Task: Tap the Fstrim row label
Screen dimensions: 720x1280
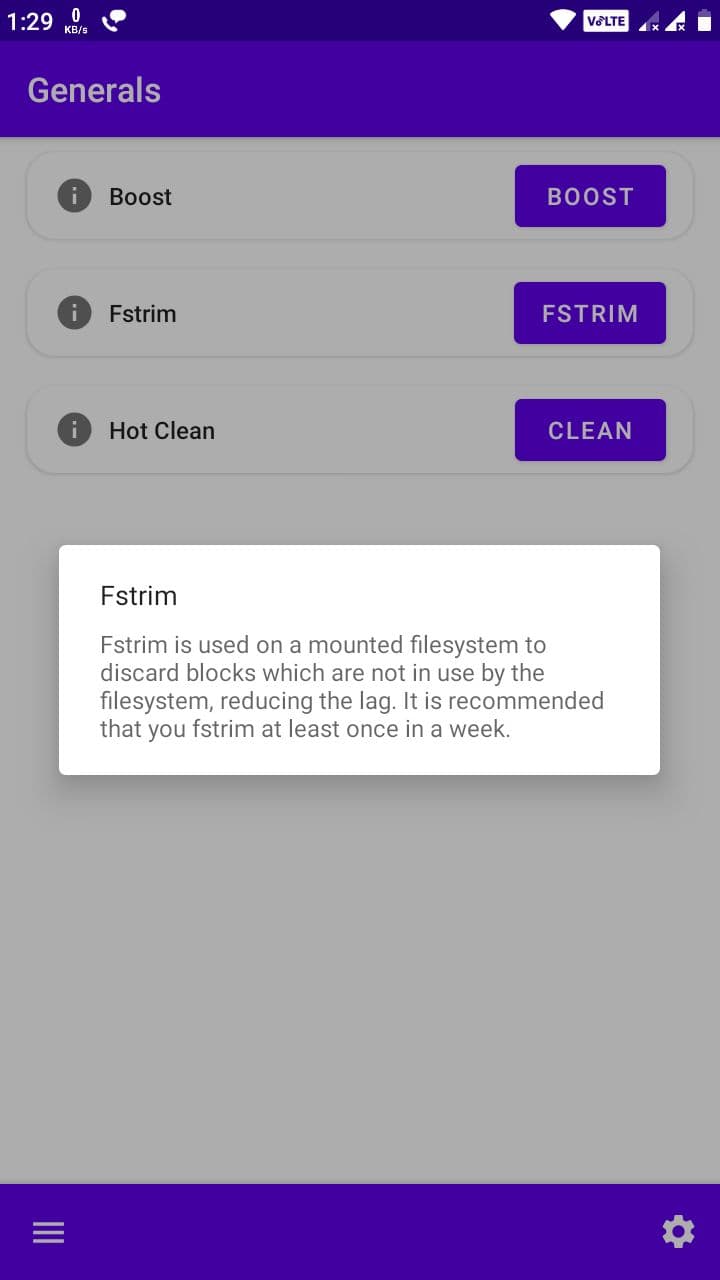Action: point(142,314)
